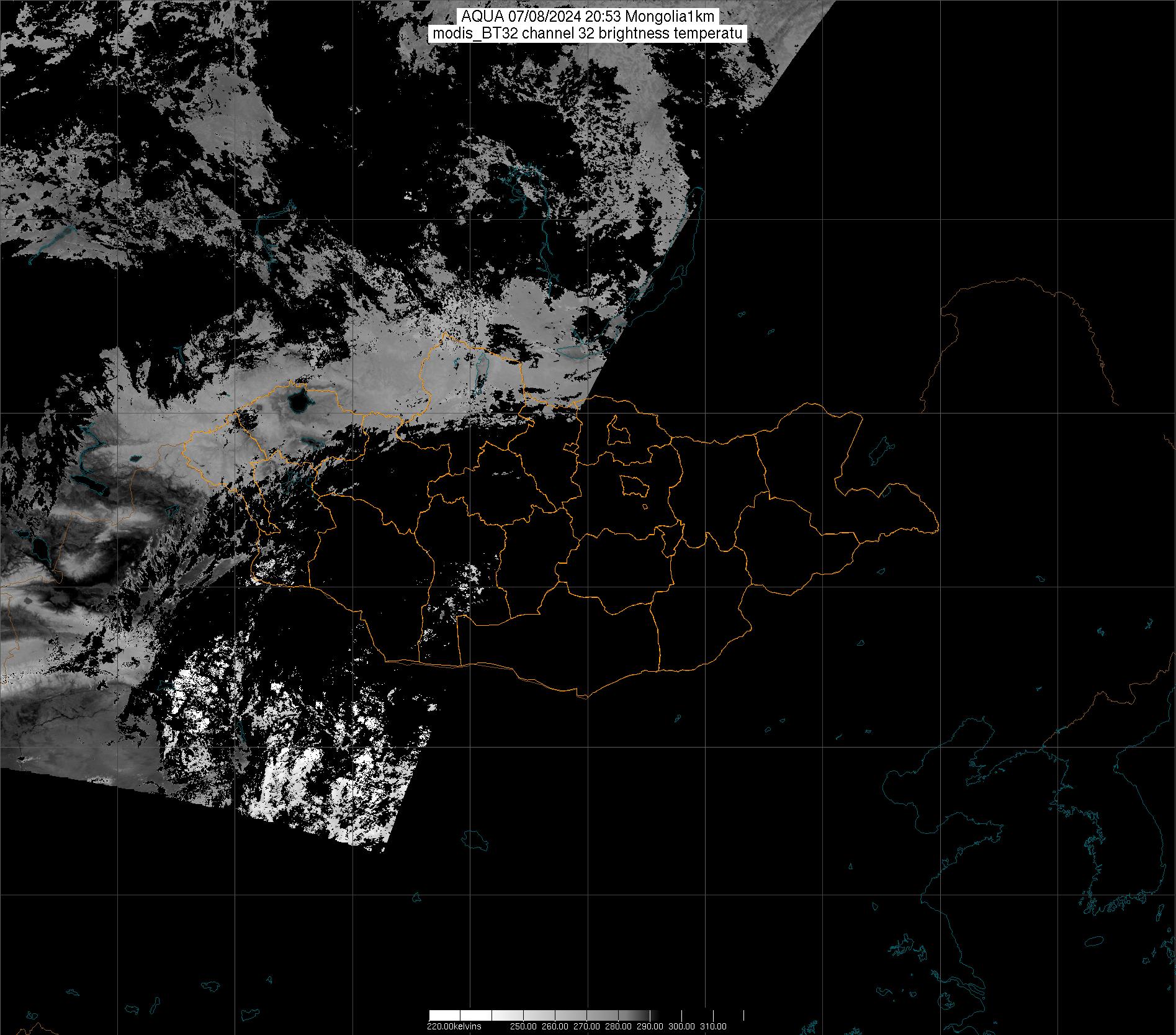Click the AQUA 07/08/2024 20:53 title label
The image size is (1176, 1035).
[588, 17]
